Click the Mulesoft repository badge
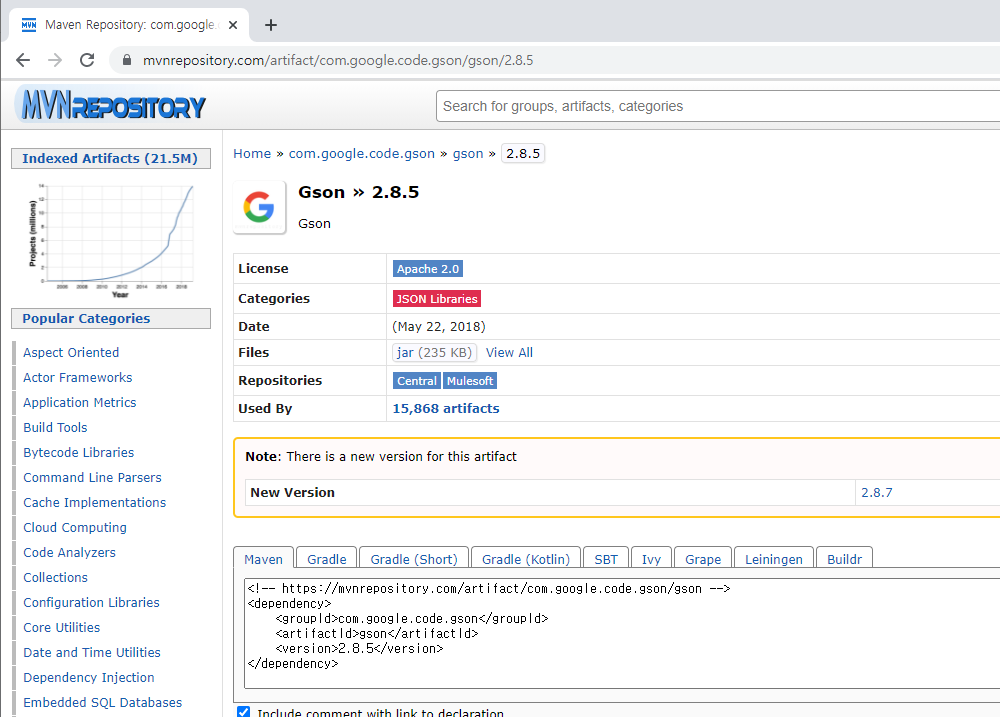Screen dimensions: 1000x717 pos(470,381)
